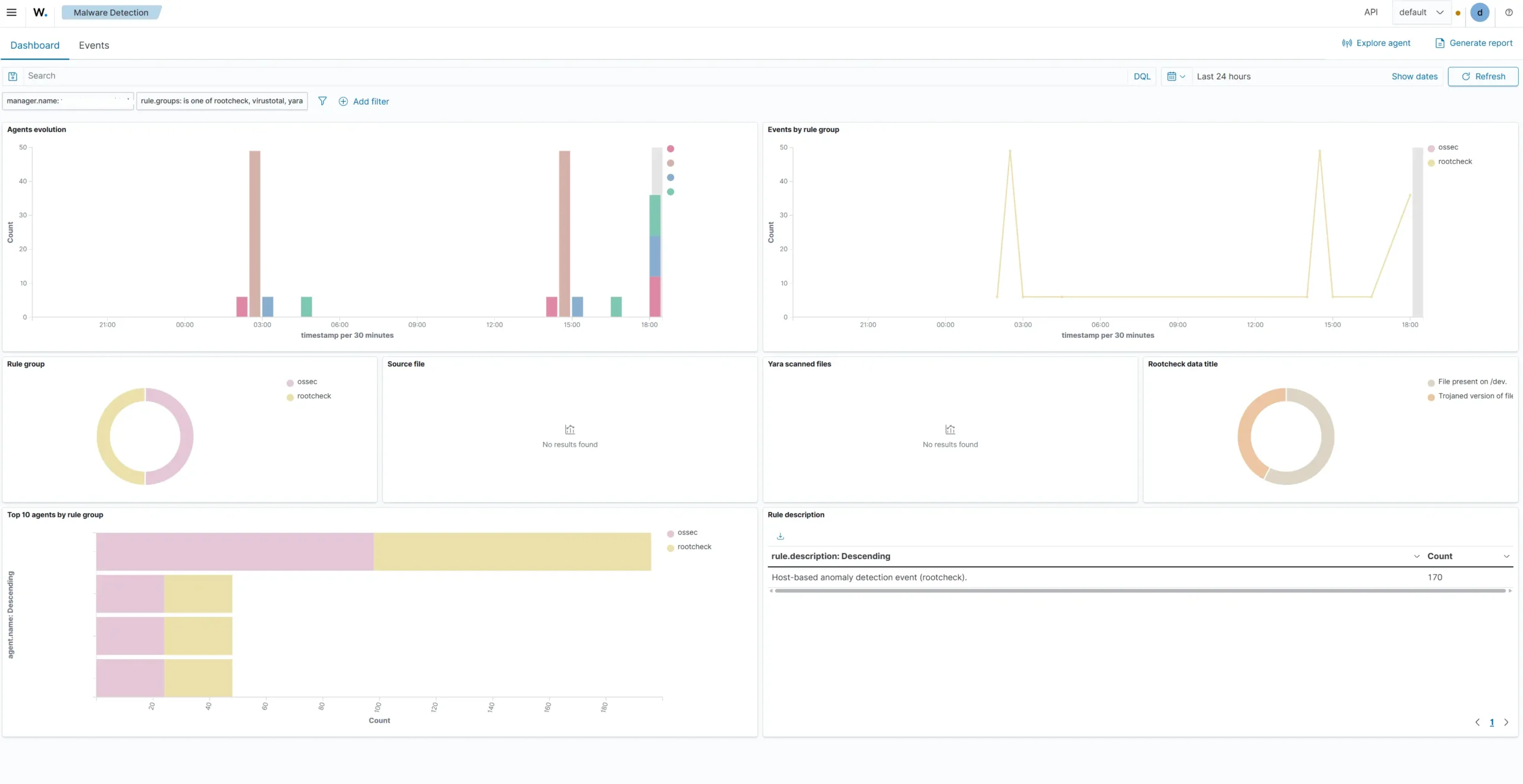1523x784 pixels.
Task: Open Generate report link
Action: pyautogui.click(x=1474, y=43)
